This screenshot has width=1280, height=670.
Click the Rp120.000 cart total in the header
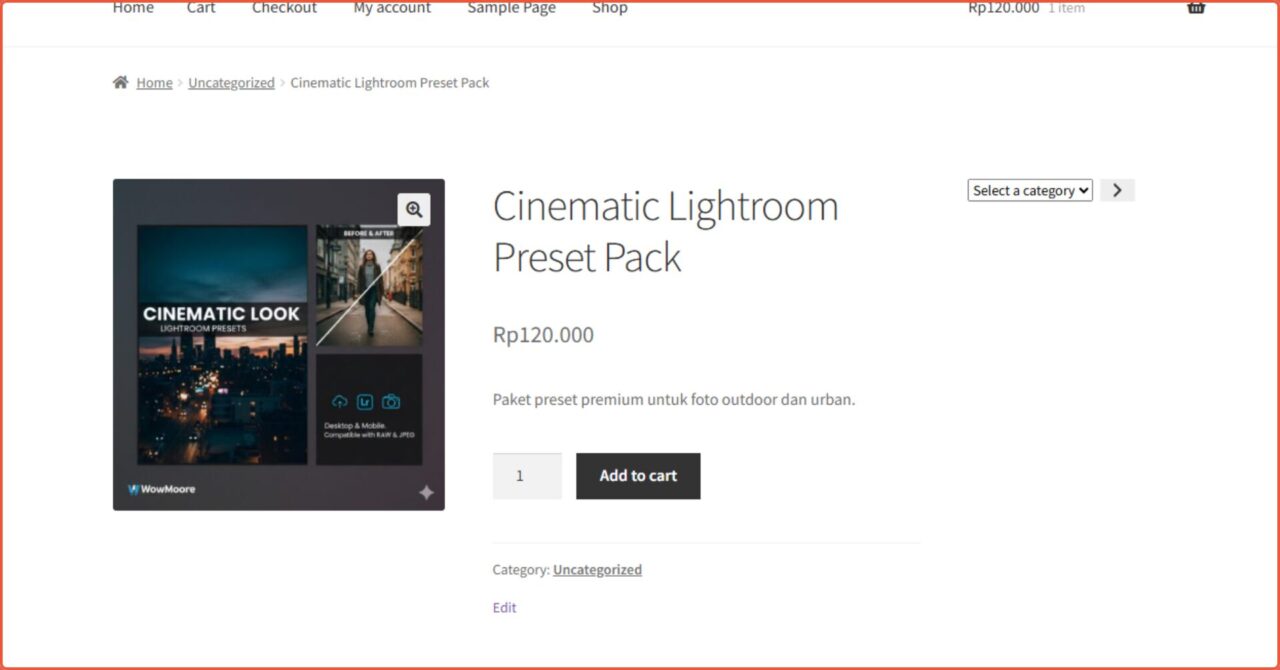tap(1002, 8)
